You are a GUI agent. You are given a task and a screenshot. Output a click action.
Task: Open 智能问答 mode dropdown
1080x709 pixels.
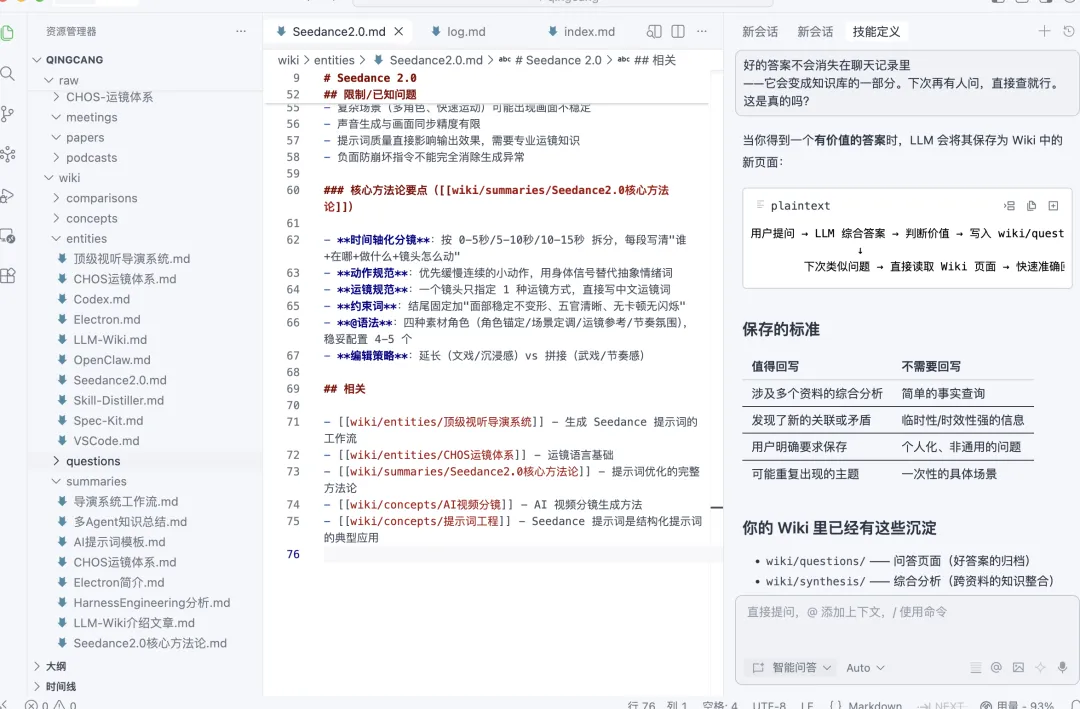tap(792, 668)
